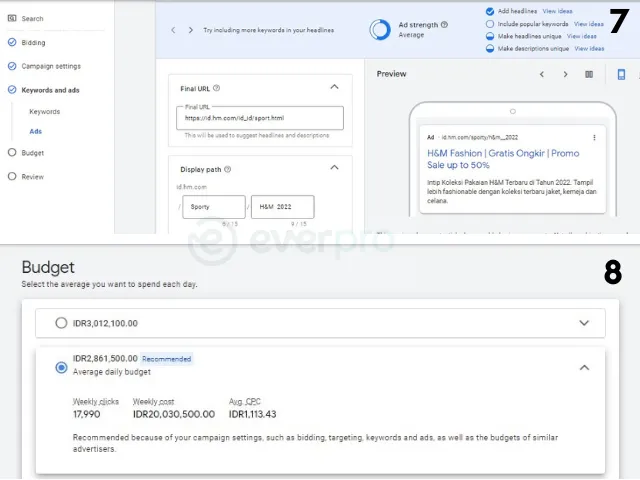Click the H&M_2022 display path field
This screenshot has height=480, width=640.
point(282,207)
